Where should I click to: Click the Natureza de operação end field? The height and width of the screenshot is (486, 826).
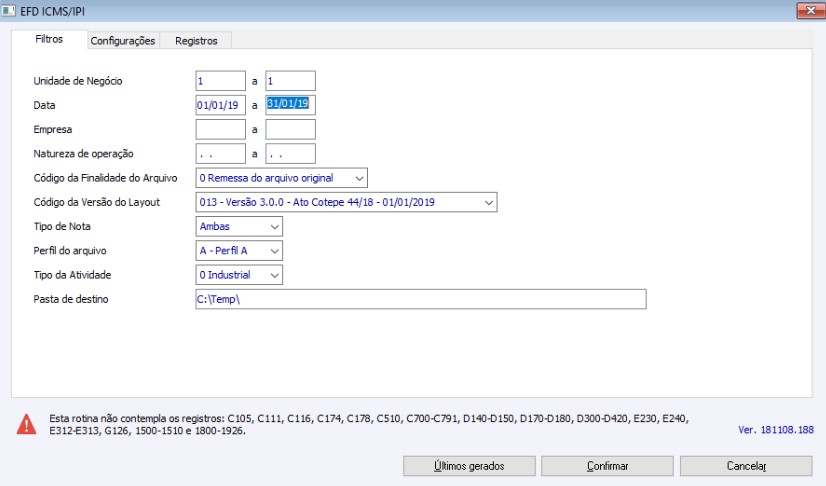pos(290,154)
